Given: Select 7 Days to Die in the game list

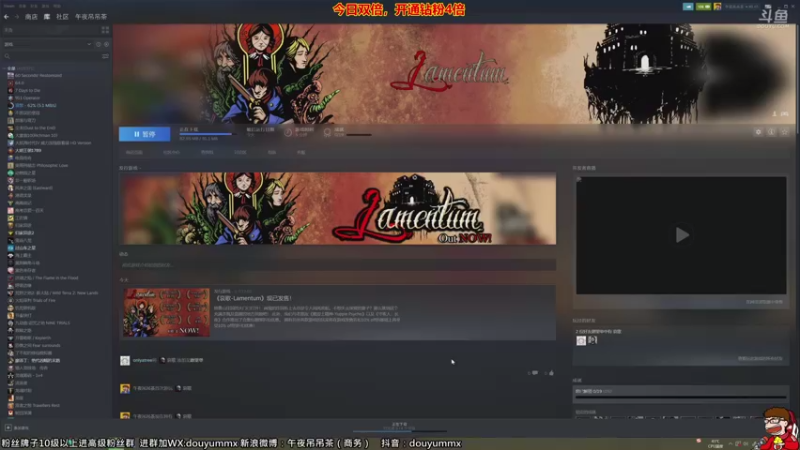Looking at the screenshot, I should (28, 90).
